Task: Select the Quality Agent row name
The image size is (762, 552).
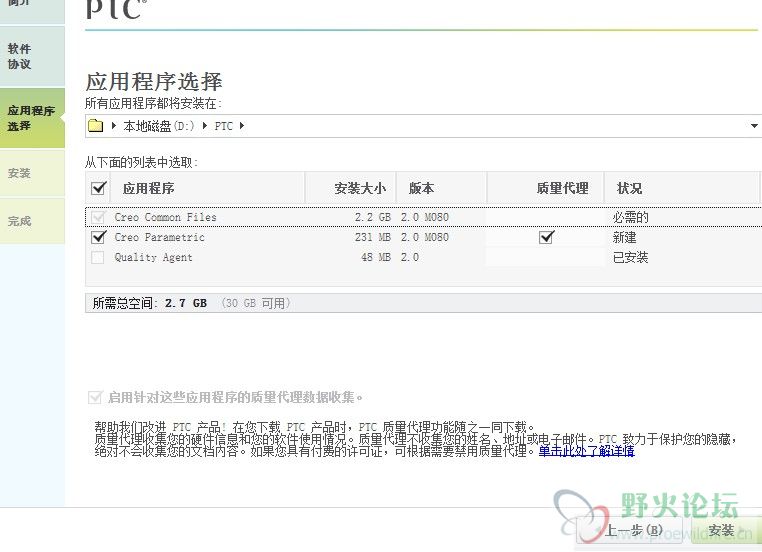Action: (153, 257)
